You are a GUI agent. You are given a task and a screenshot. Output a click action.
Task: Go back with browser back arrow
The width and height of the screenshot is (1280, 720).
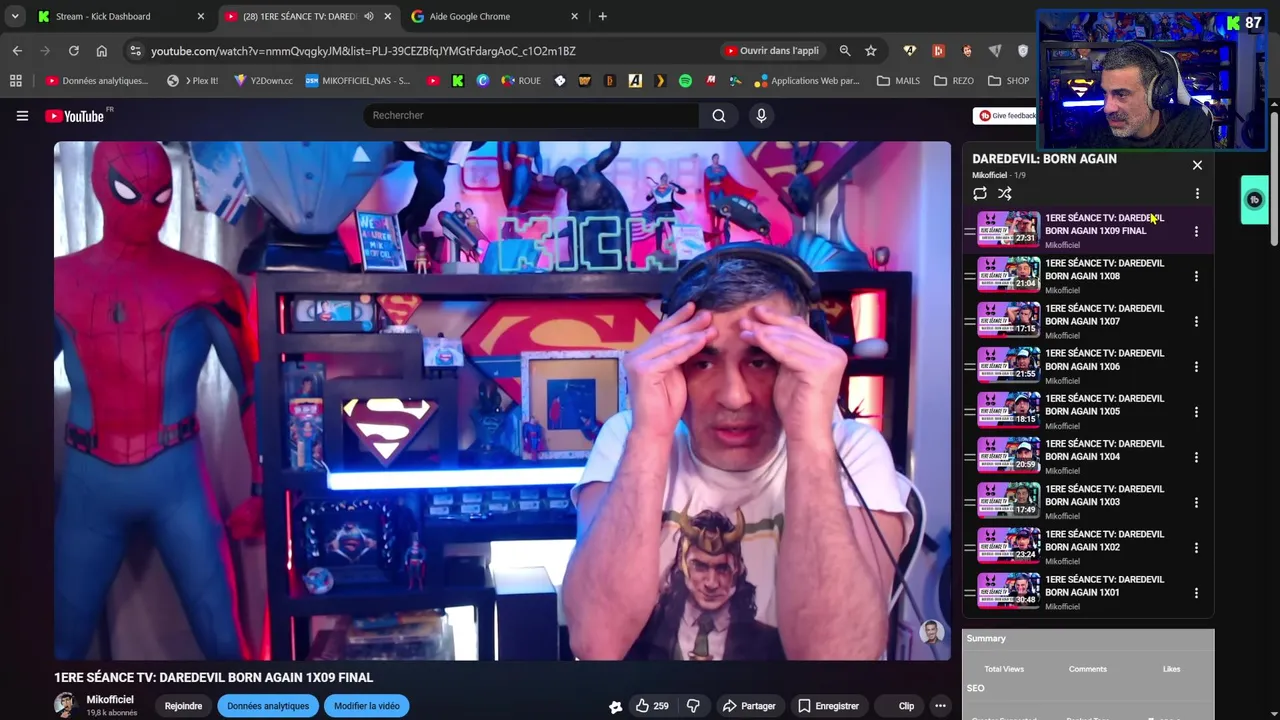point(17,51)
